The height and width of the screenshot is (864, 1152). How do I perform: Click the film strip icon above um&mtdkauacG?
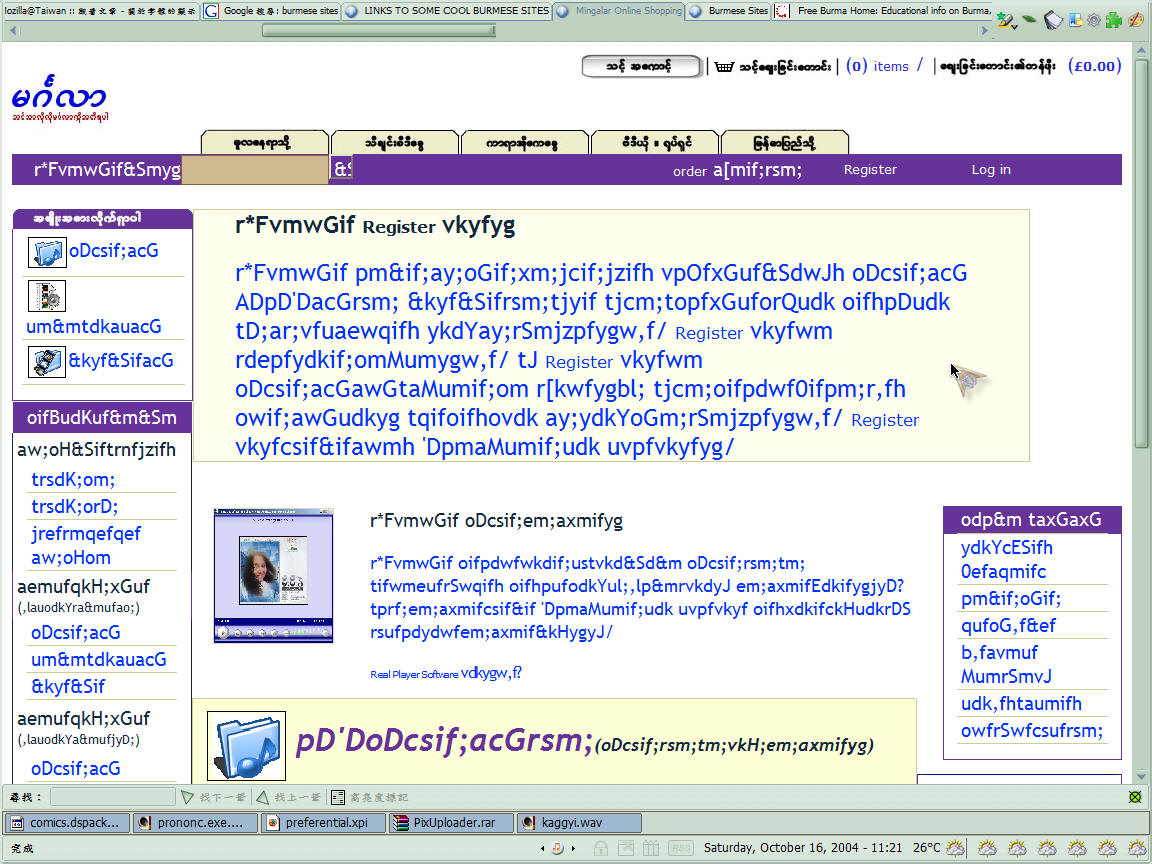tap(47, 295)
